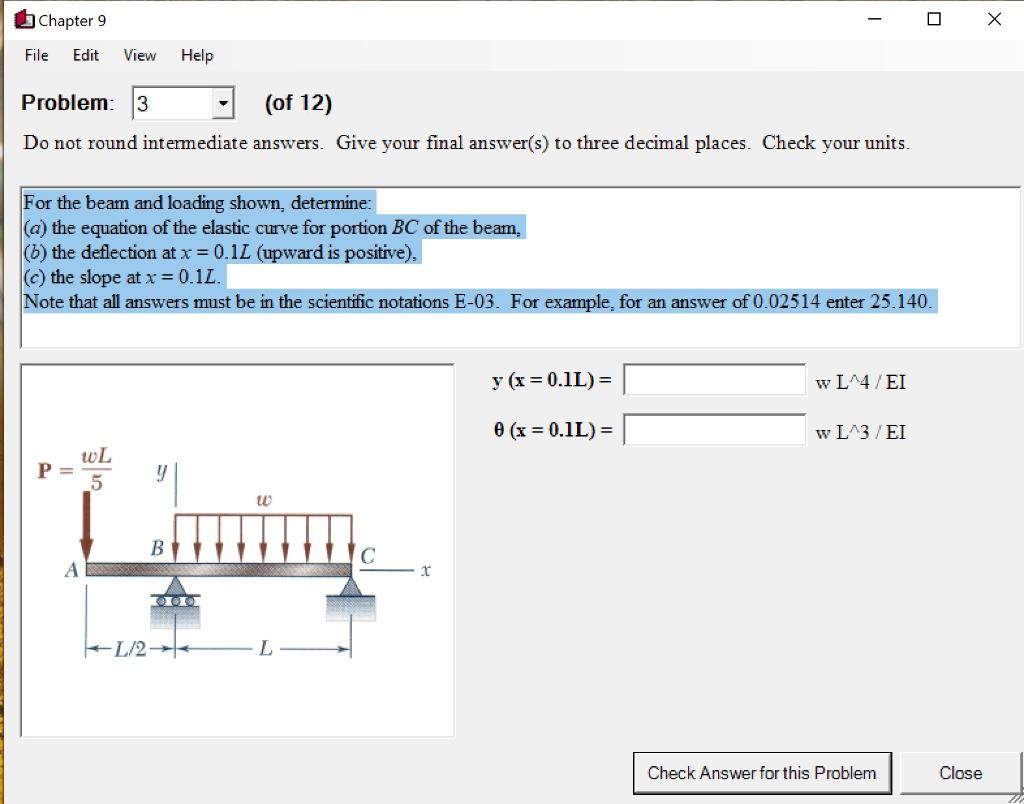This screenshot has height=804, width=1024.
Task: Click the w L^4 / EI units label
Action: click(x=860, y=382)
